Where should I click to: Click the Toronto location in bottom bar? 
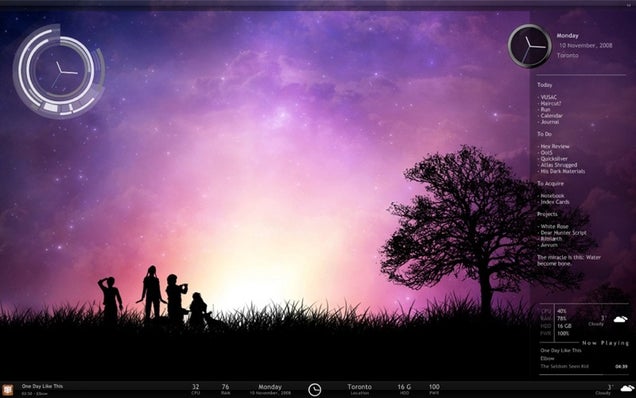point(359,389)
